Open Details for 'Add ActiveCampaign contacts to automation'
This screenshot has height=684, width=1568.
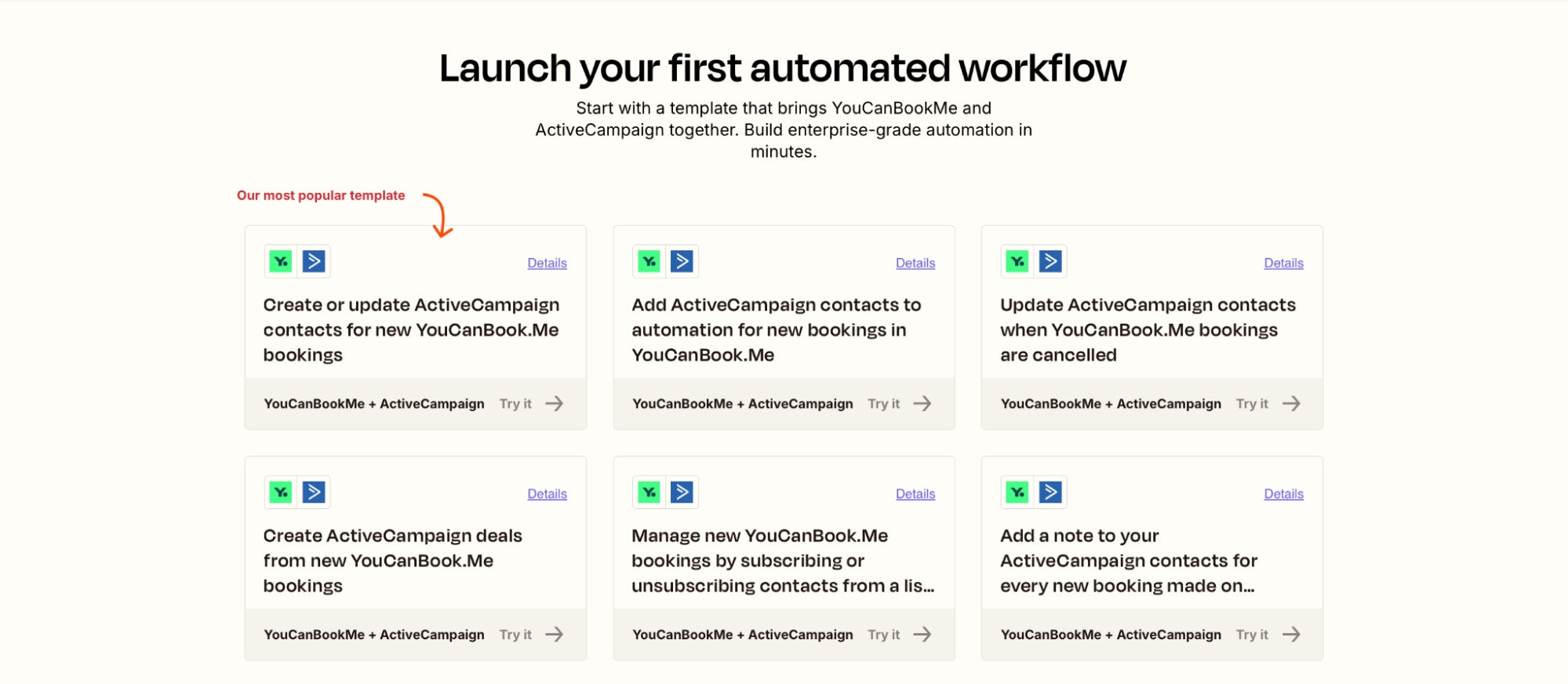915,263
